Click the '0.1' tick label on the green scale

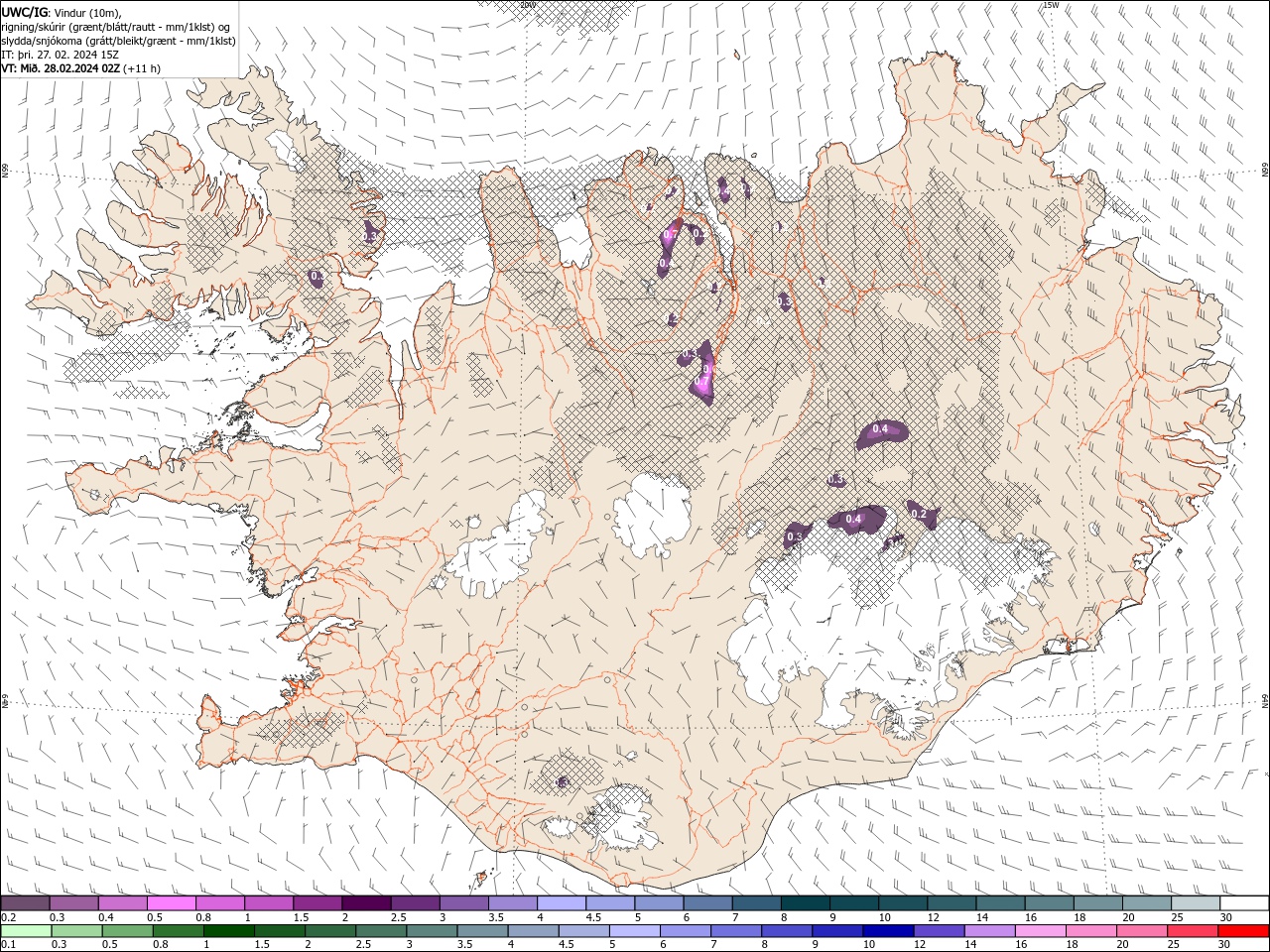tap(8, 945)
